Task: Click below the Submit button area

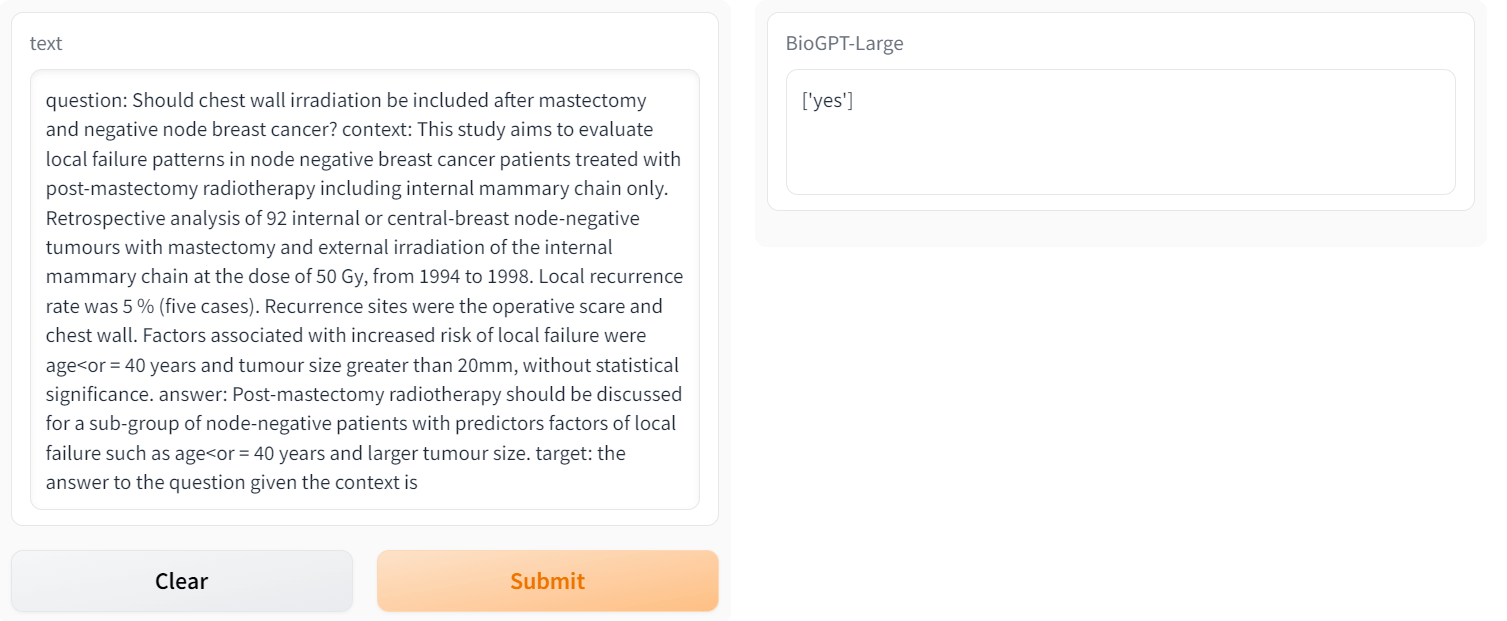Action: pyautogui.click(x=547, y=614)
